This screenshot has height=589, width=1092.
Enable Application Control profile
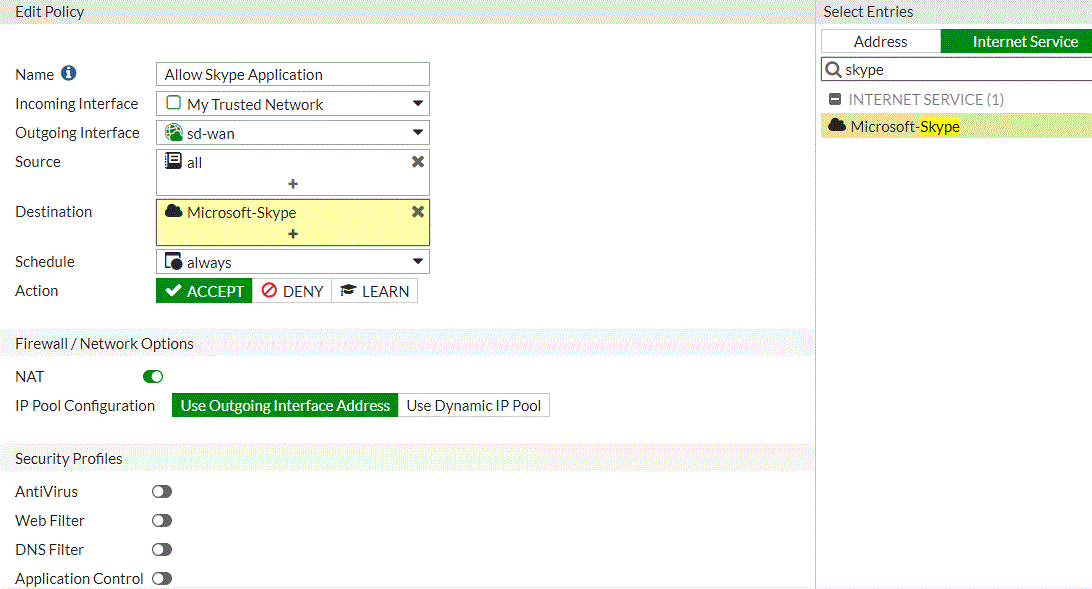[162, 579]
